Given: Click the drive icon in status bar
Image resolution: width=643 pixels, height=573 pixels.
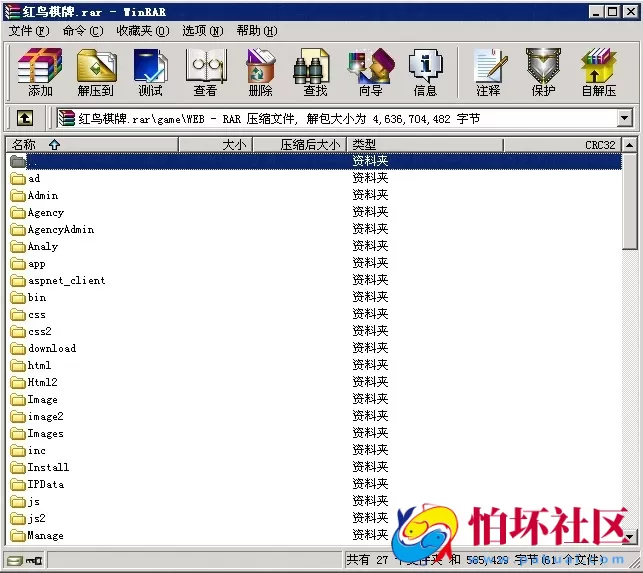Looking at the screenshot, I should (x=14, y=560).
